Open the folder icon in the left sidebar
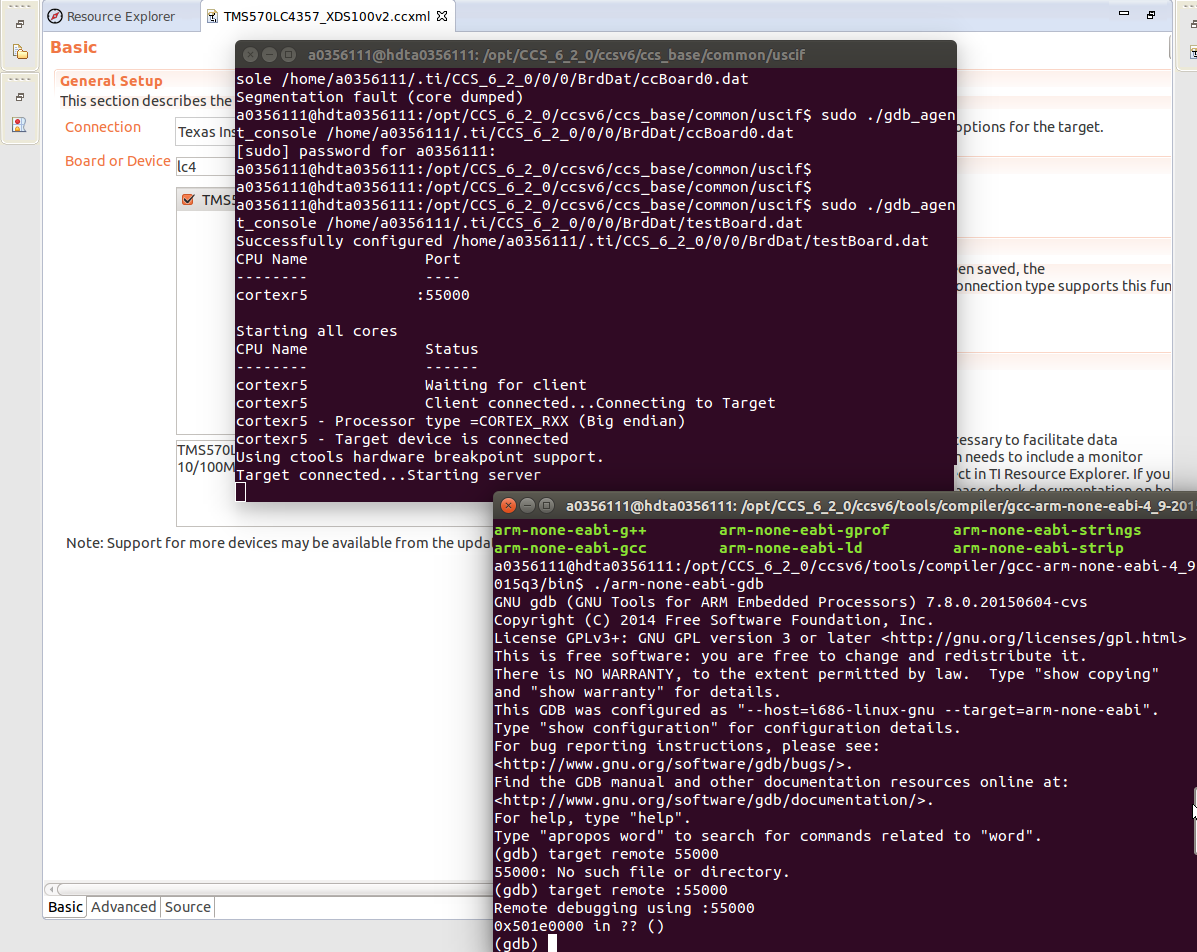This screenshot has width=1197, height=952. (x=20, y=49)
